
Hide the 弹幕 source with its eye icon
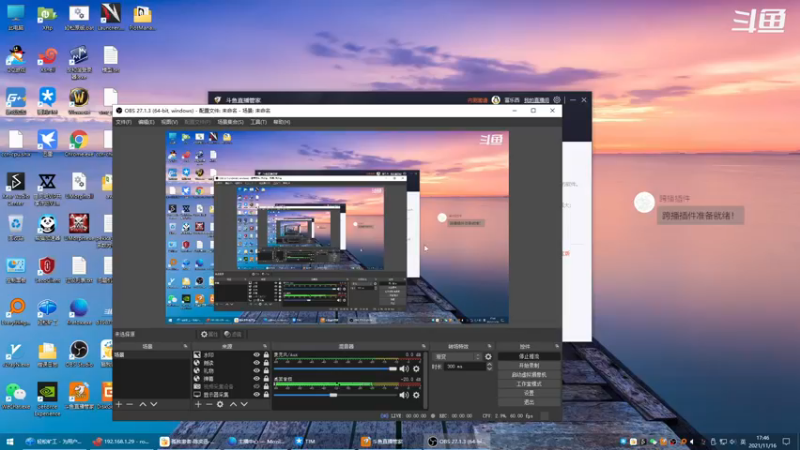257,379
